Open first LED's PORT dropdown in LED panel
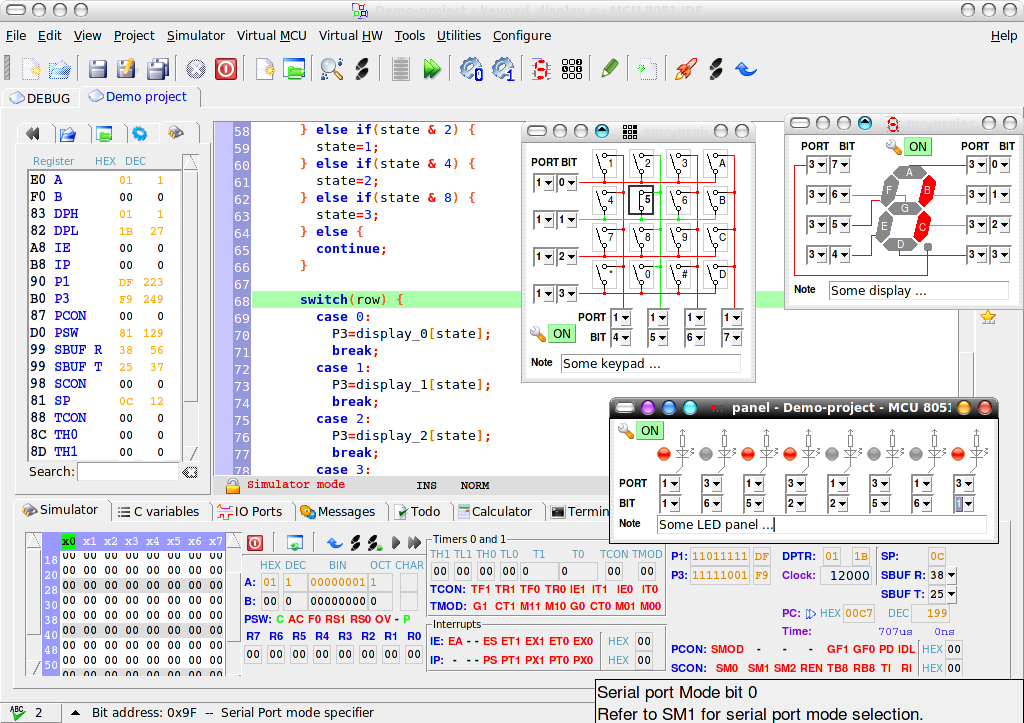This screenshot has height=723, width=1024. [670, 483]
